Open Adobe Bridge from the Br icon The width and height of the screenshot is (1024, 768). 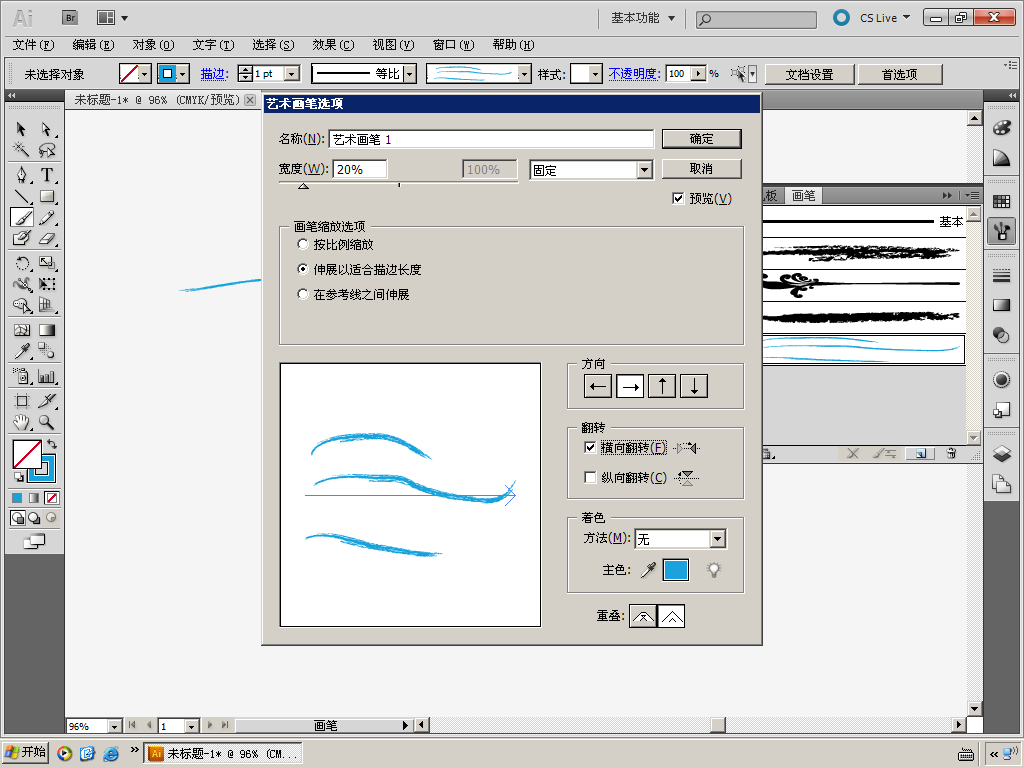pos(70,18)
